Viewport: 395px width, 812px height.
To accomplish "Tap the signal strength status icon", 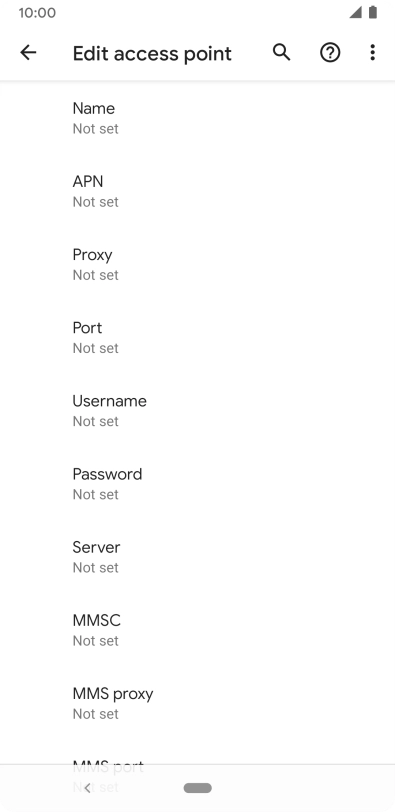I will [x=355, y=12].
